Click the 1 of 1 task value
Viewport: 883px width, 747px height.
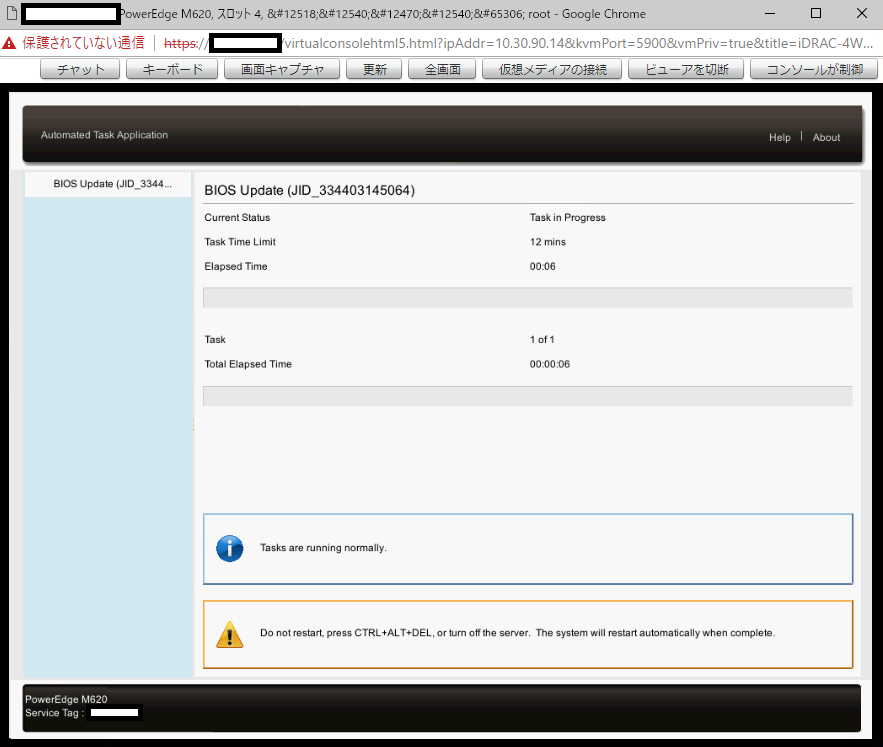pyautogui.click(x=542, y=340)
